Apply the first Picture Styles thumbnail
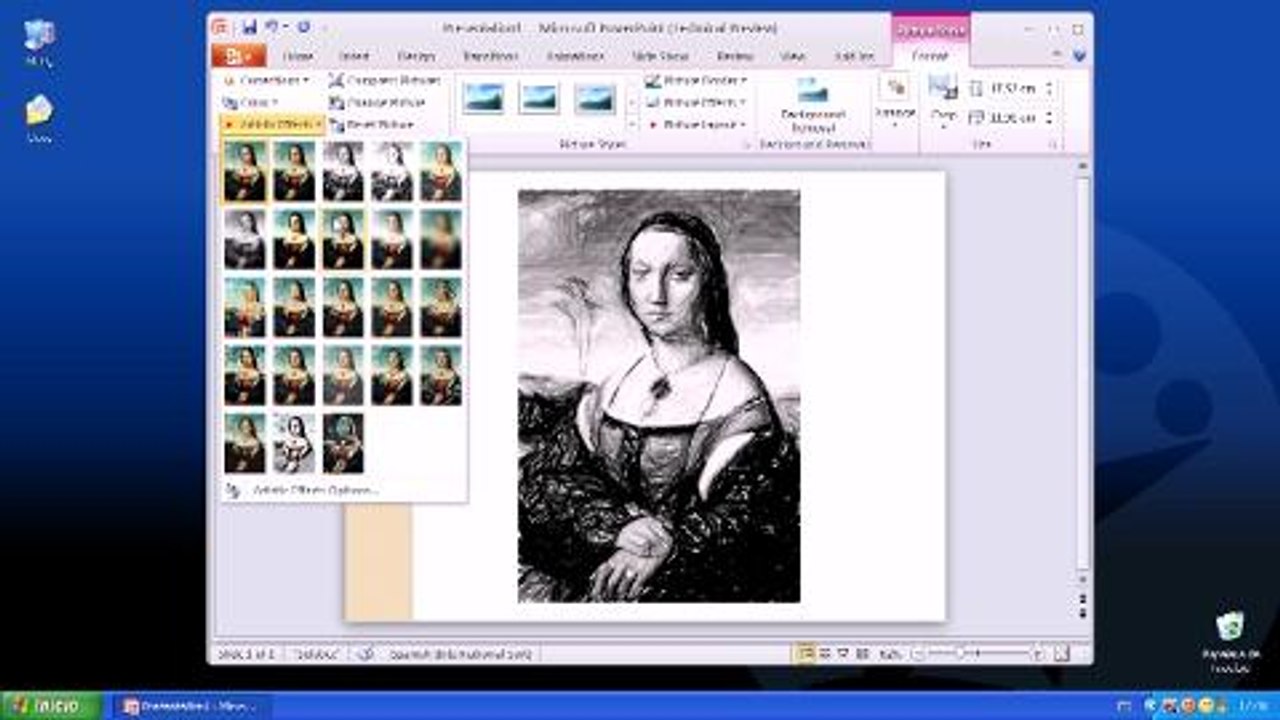 pyautogui.click(x=483, y=98)
